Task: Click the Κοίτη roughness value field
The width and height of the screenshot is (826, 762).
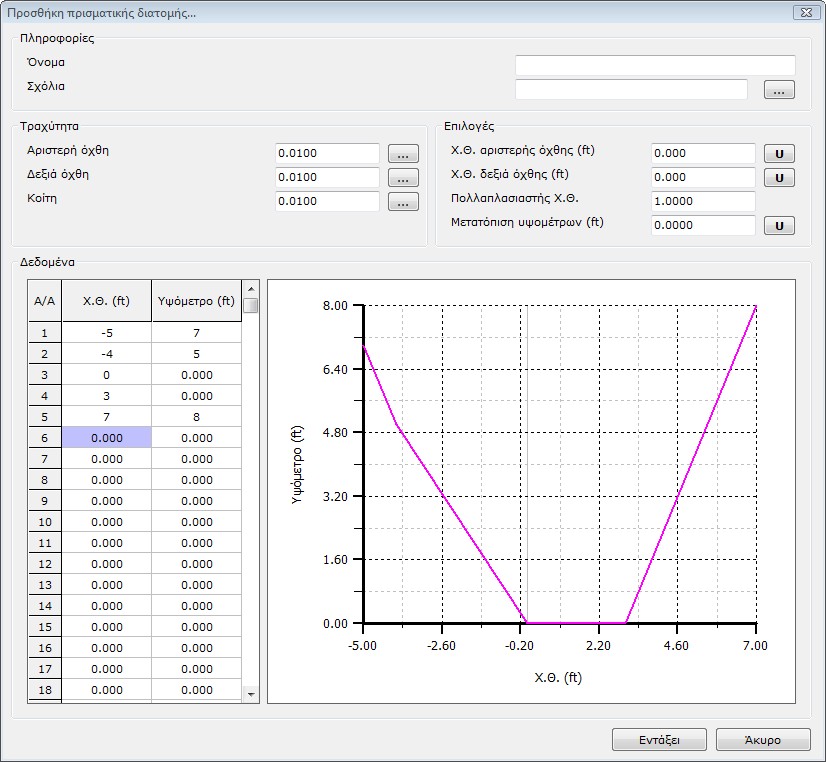Action: [x=327, y=202]
